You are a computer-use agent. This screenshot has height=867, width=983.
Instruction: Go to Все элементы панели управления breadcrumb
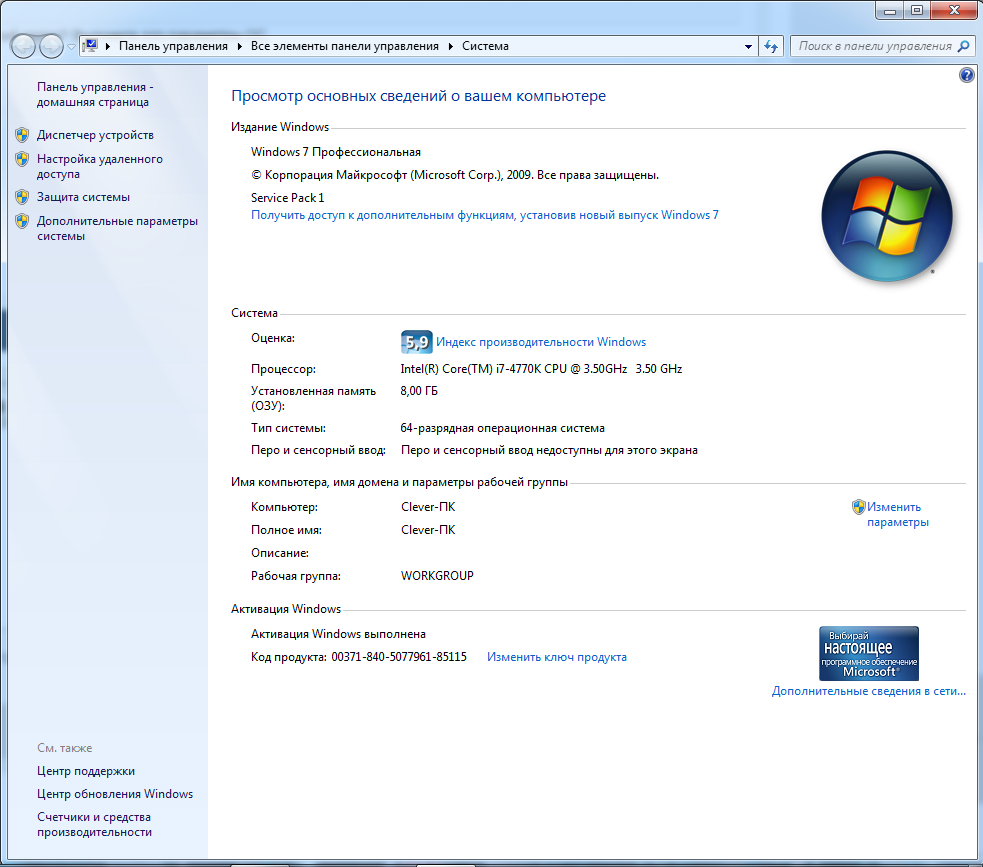[345, 46]
